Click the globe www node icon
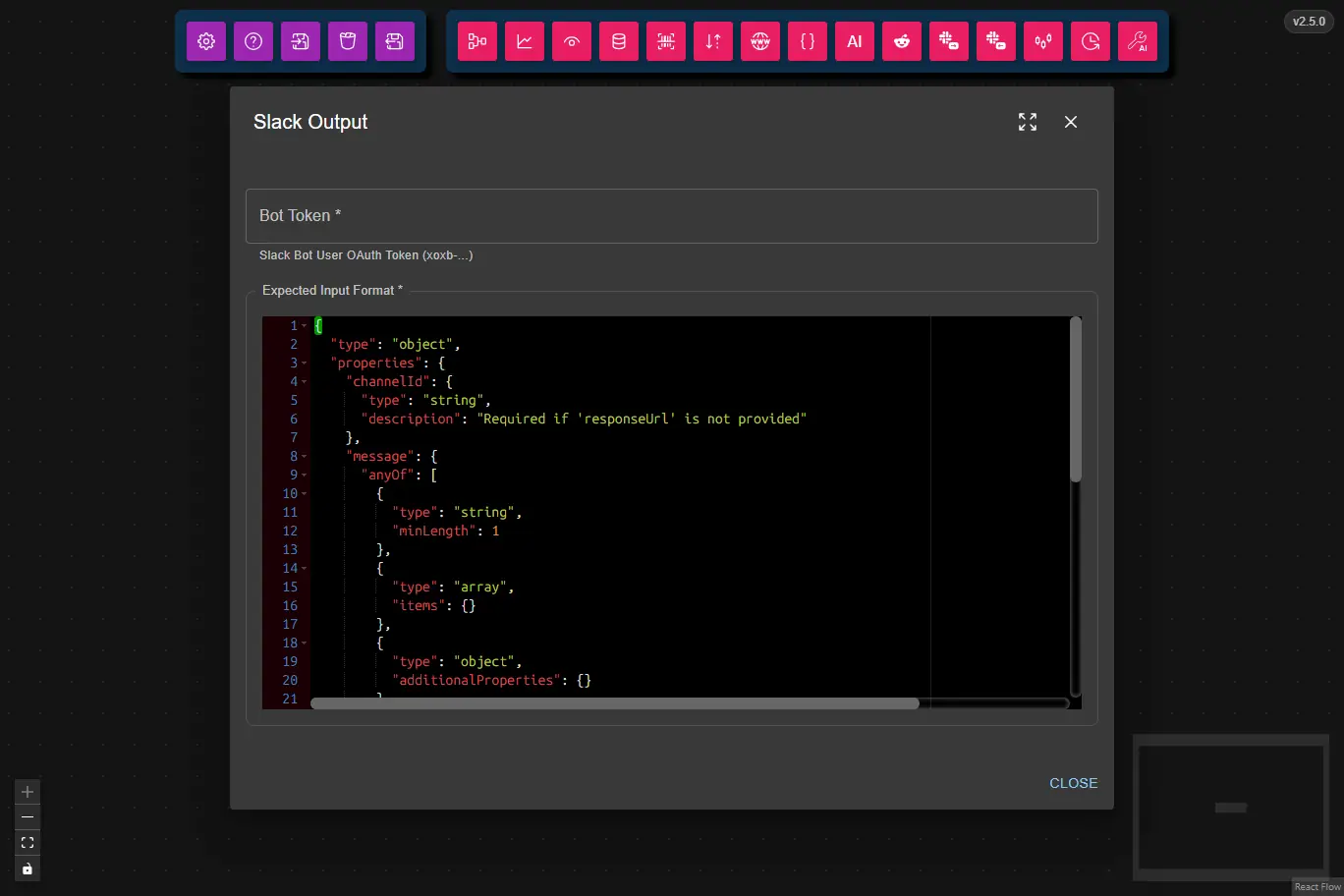The image size is (1344, 896). click(x=760, y=41)
